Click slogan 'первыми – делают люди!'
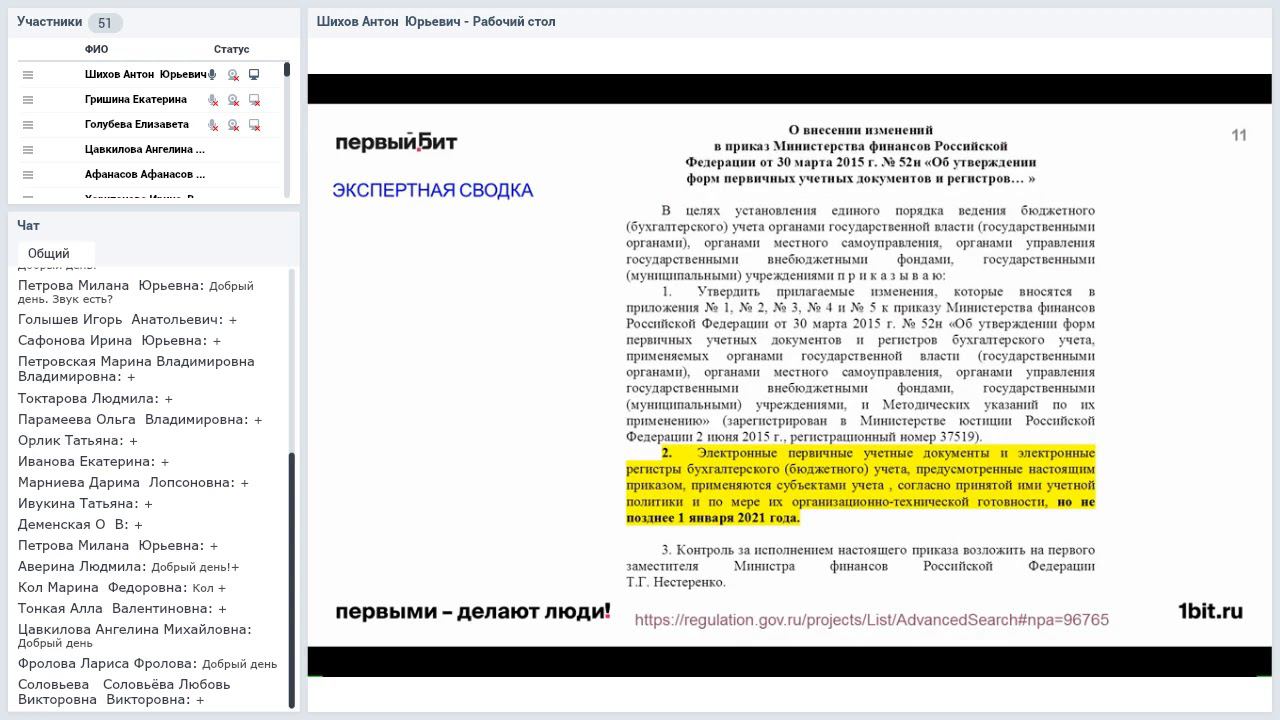1280x720 pixels. tap(473, 611)
